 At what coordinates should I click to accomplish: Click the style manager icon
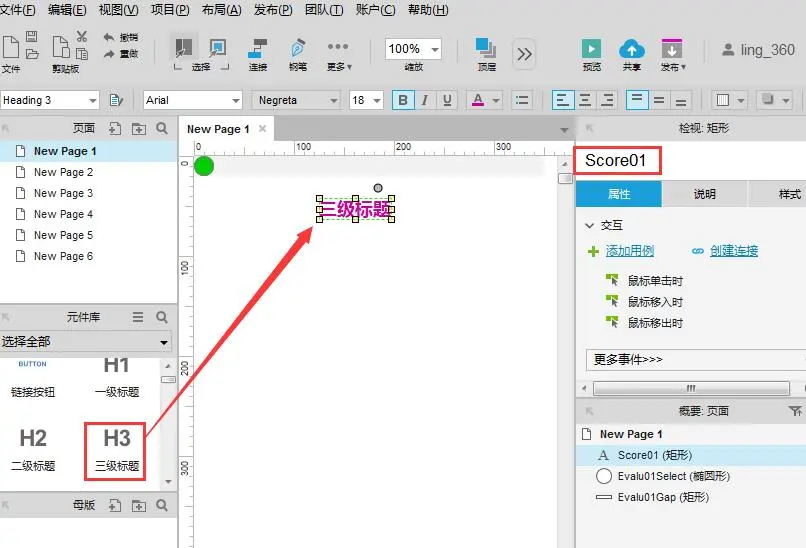pos(116,100)
